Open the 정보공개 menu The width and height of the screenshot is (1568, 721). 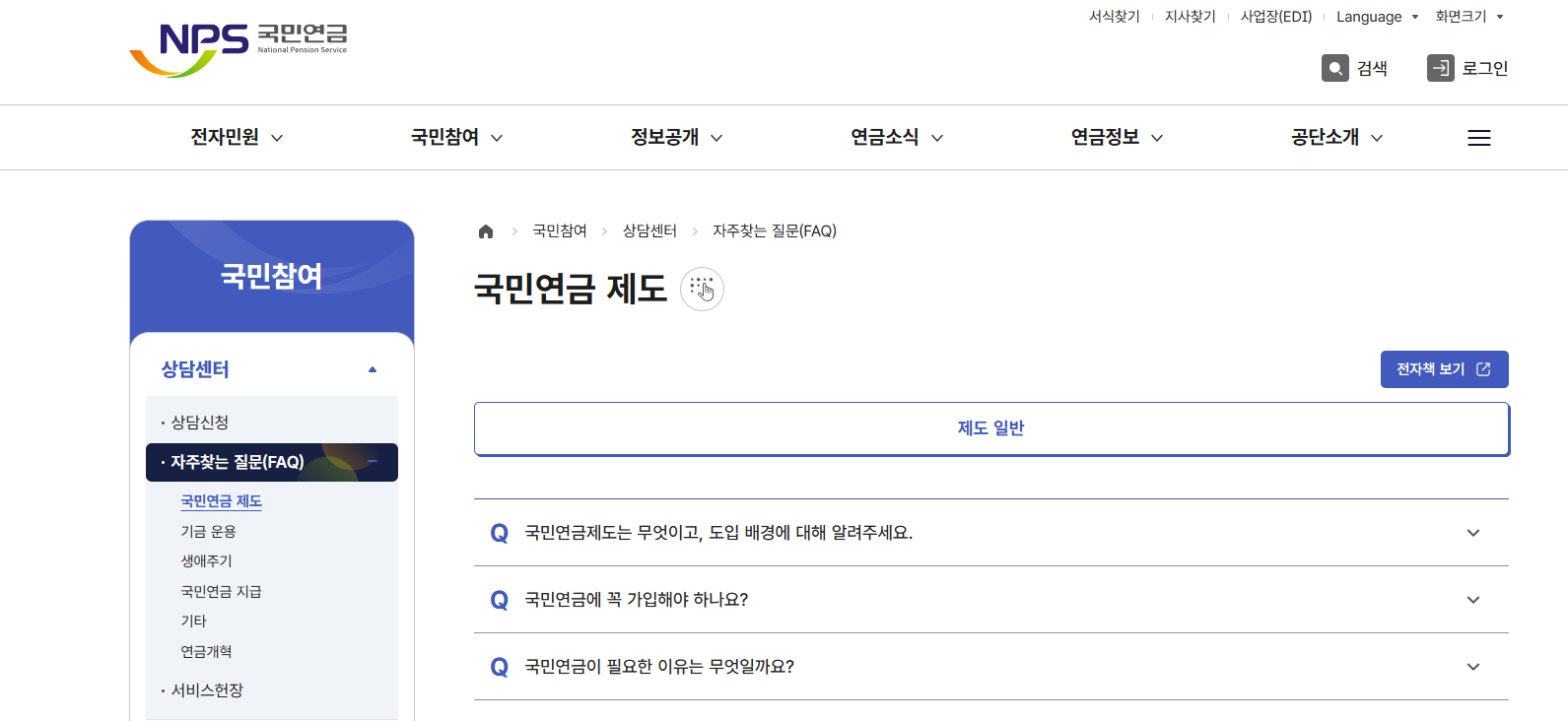click(x=676, y=137)
